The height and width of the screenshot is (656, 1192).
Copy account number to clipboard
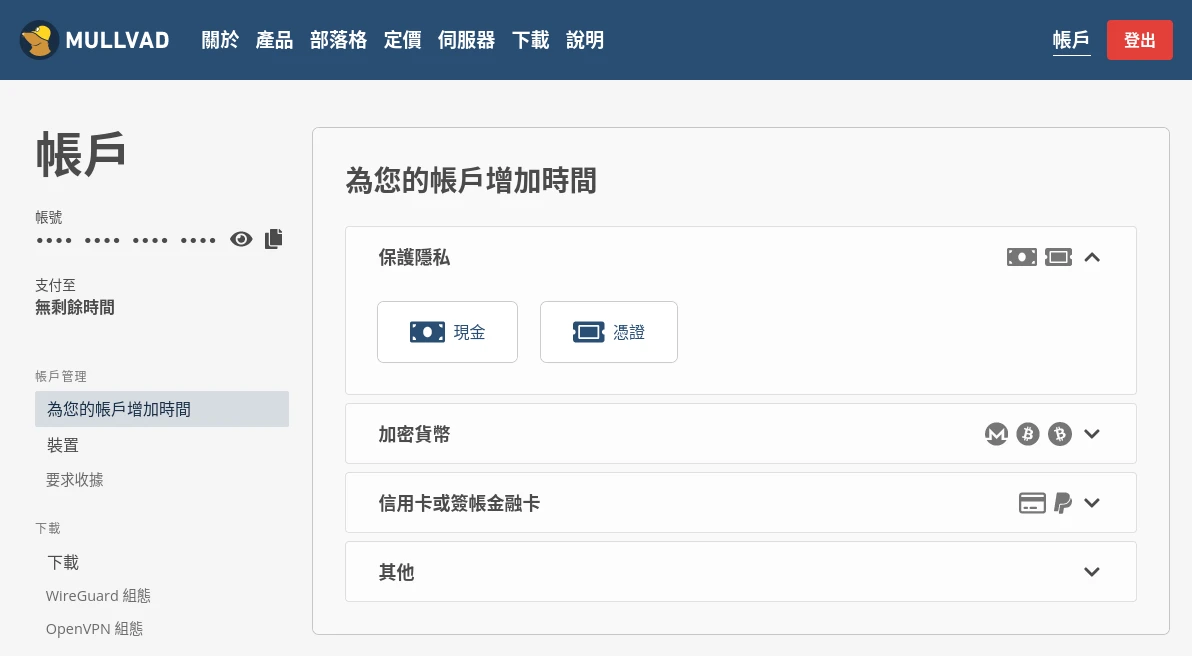274,239
